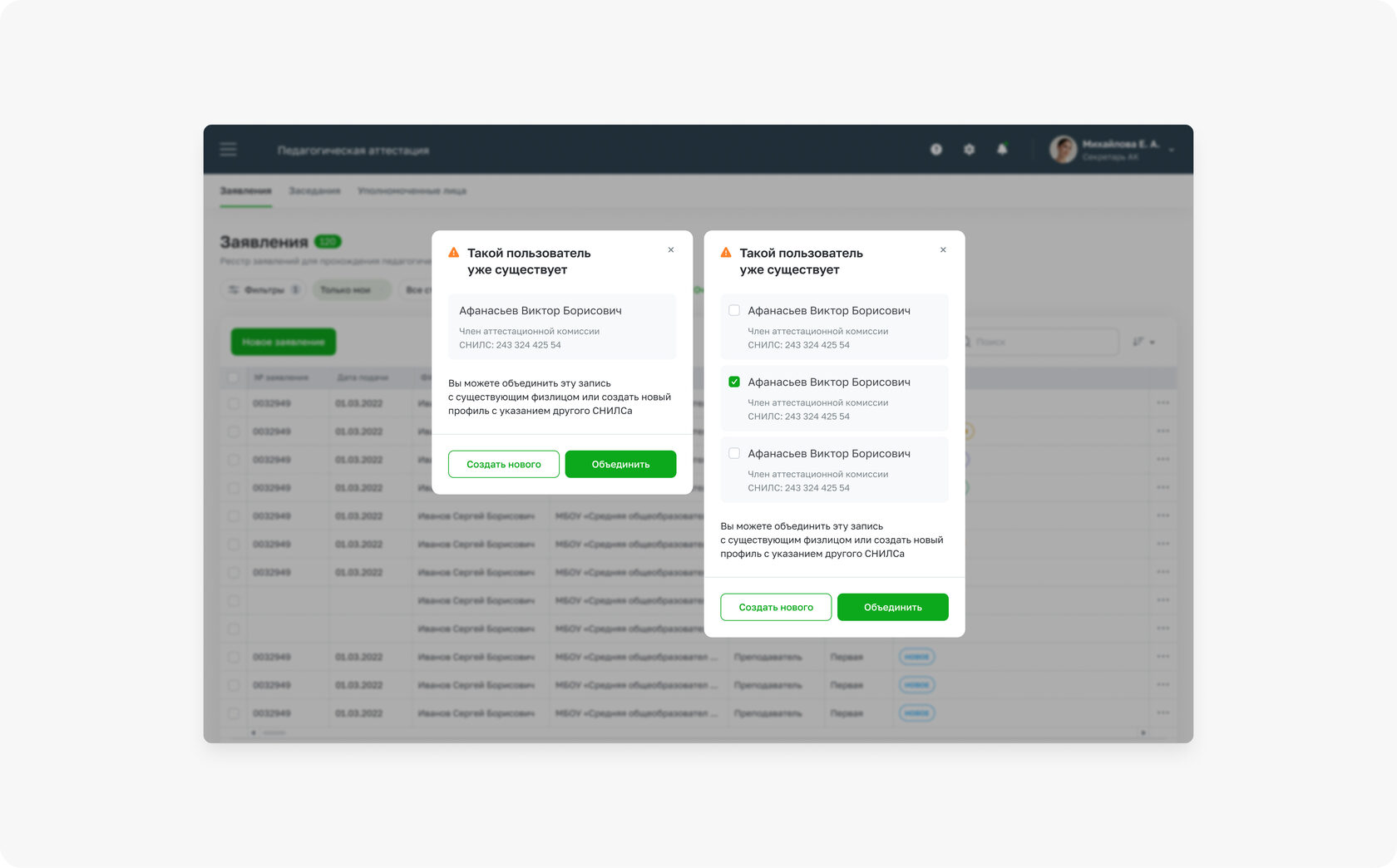1397x868 pixels.
Task: Click the warning triangle icon in left dialog
Action: point(454,253)
